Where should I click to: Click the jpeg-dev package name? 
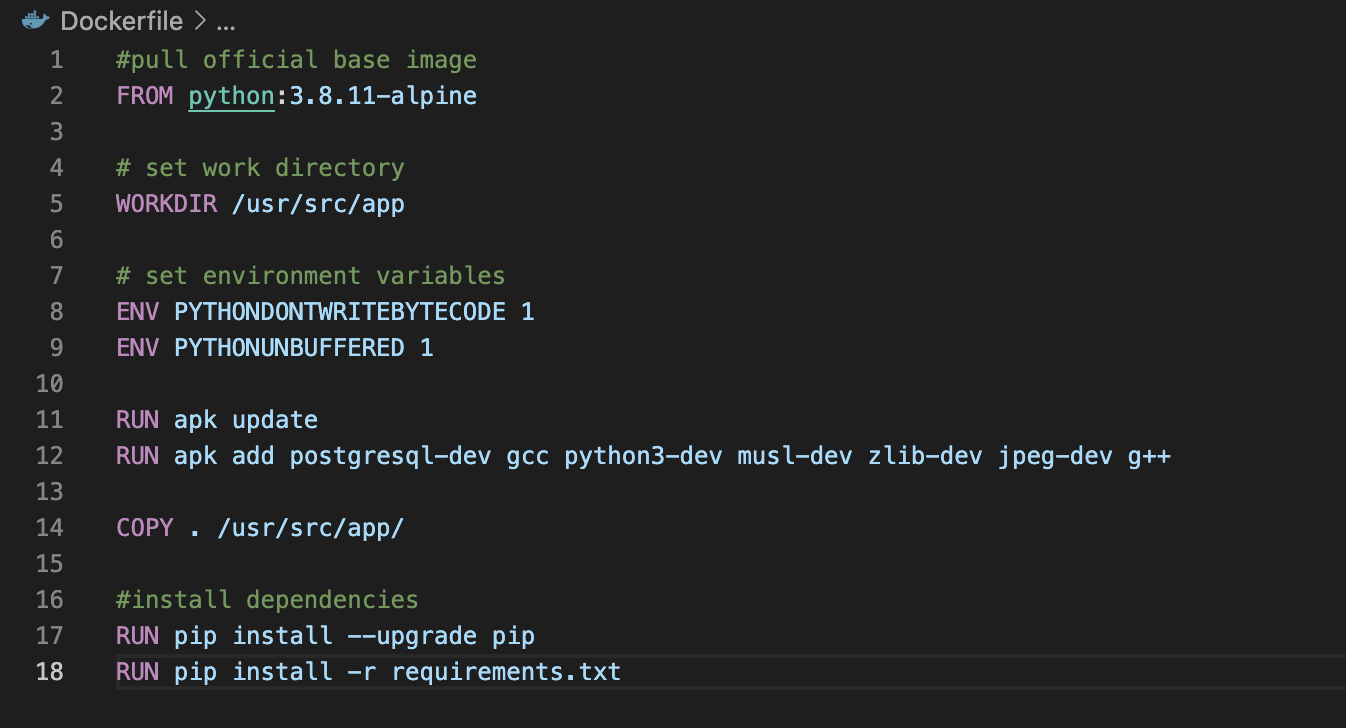1055,456
